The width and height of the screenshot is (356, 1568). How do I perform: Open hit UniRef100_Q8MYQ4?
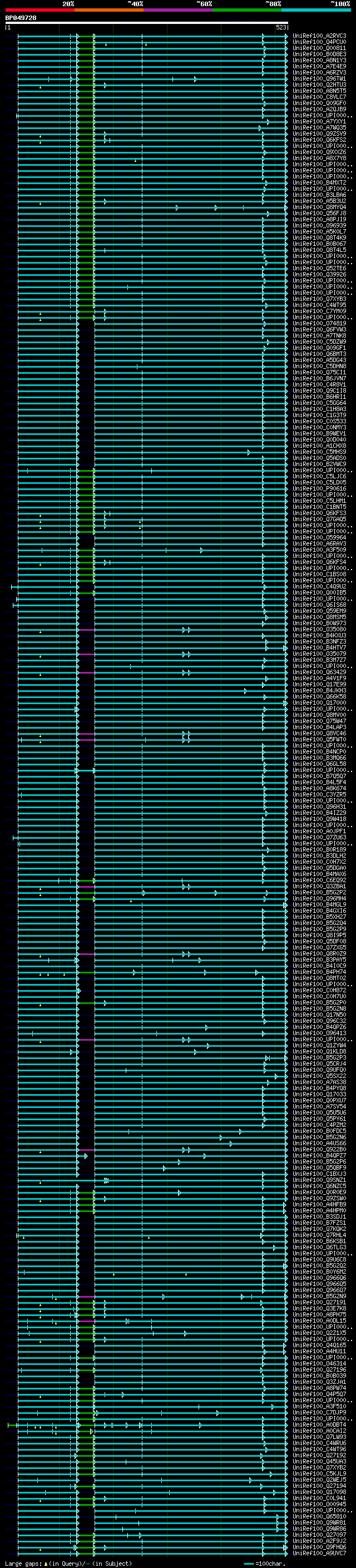(319, 207)
